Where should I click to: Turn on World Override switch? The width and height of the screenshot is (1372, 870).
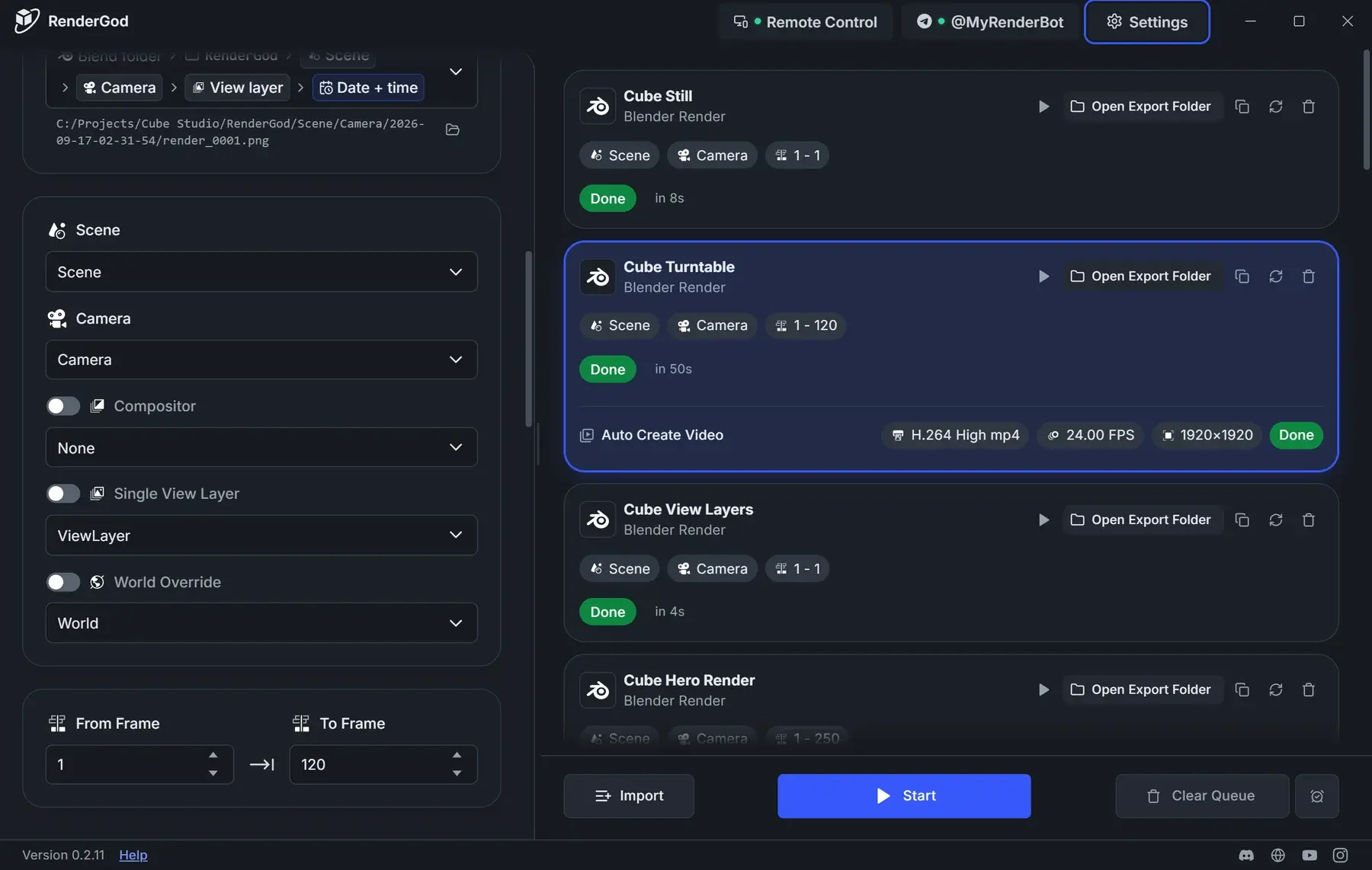click(x=63, y=582)
